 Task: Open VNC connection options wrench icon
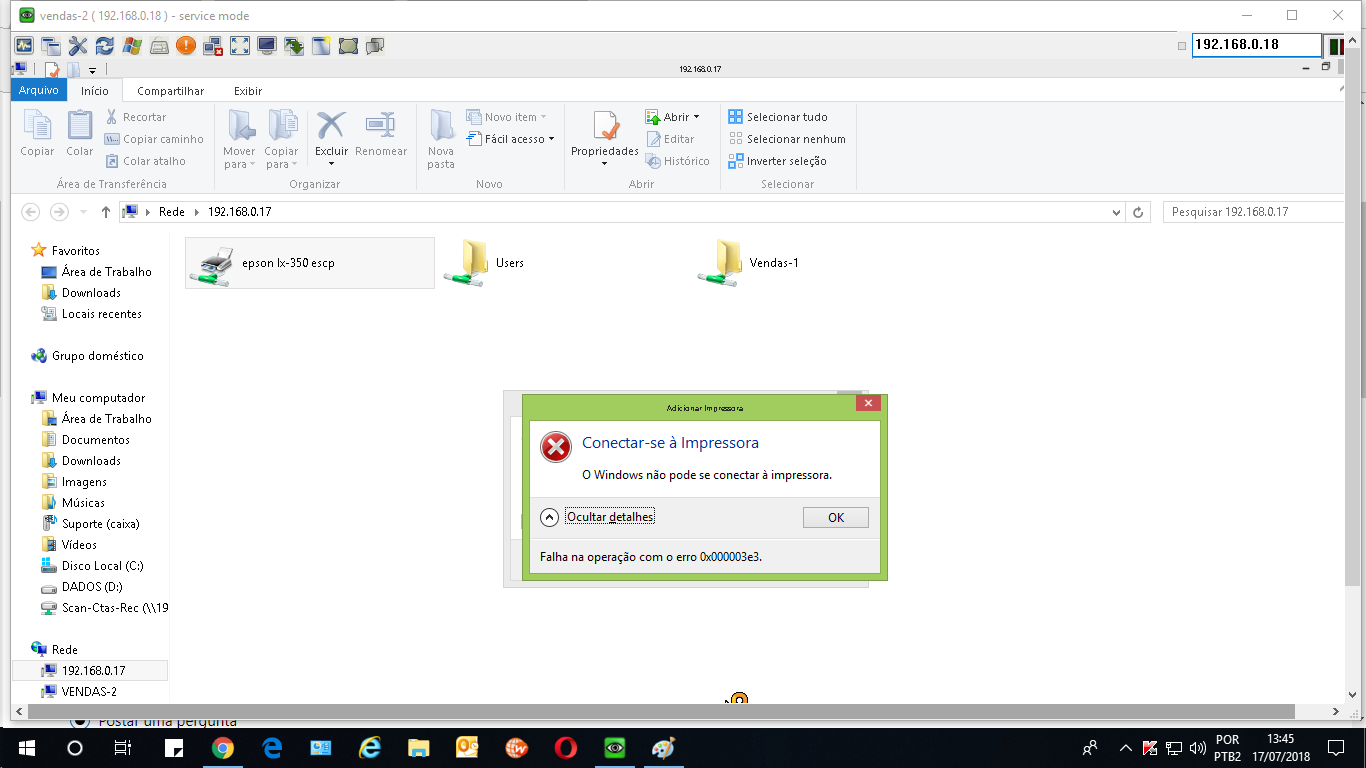(78, 45)
